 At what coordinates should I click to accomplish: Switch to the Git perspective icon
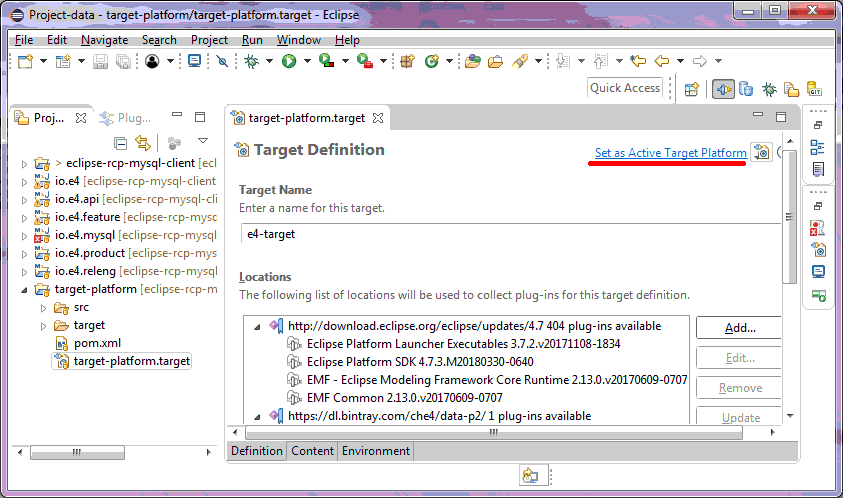pyautogui.click(x=815, y=89)
